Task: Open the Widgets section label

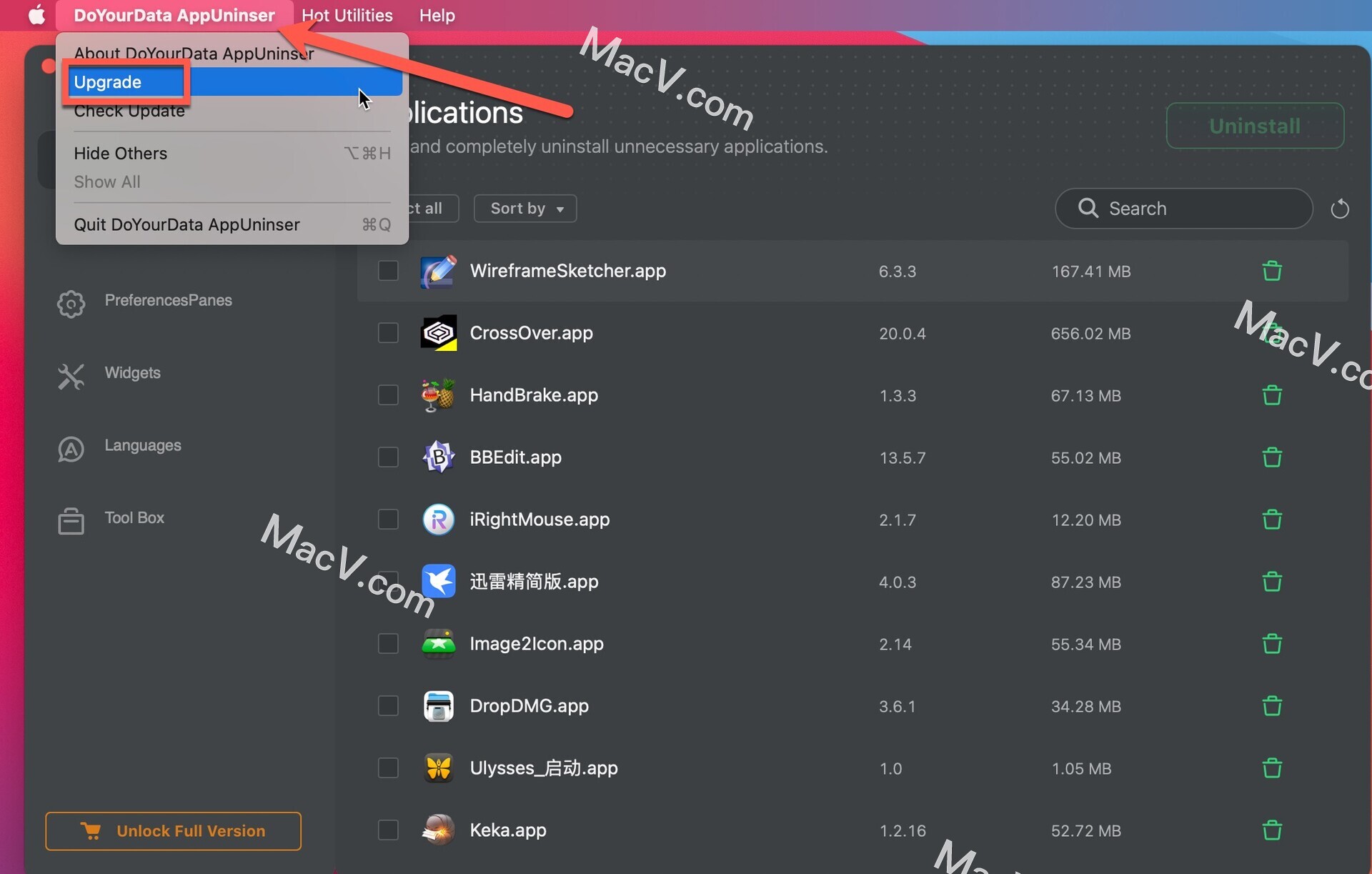Action: (x=132, y=373)
